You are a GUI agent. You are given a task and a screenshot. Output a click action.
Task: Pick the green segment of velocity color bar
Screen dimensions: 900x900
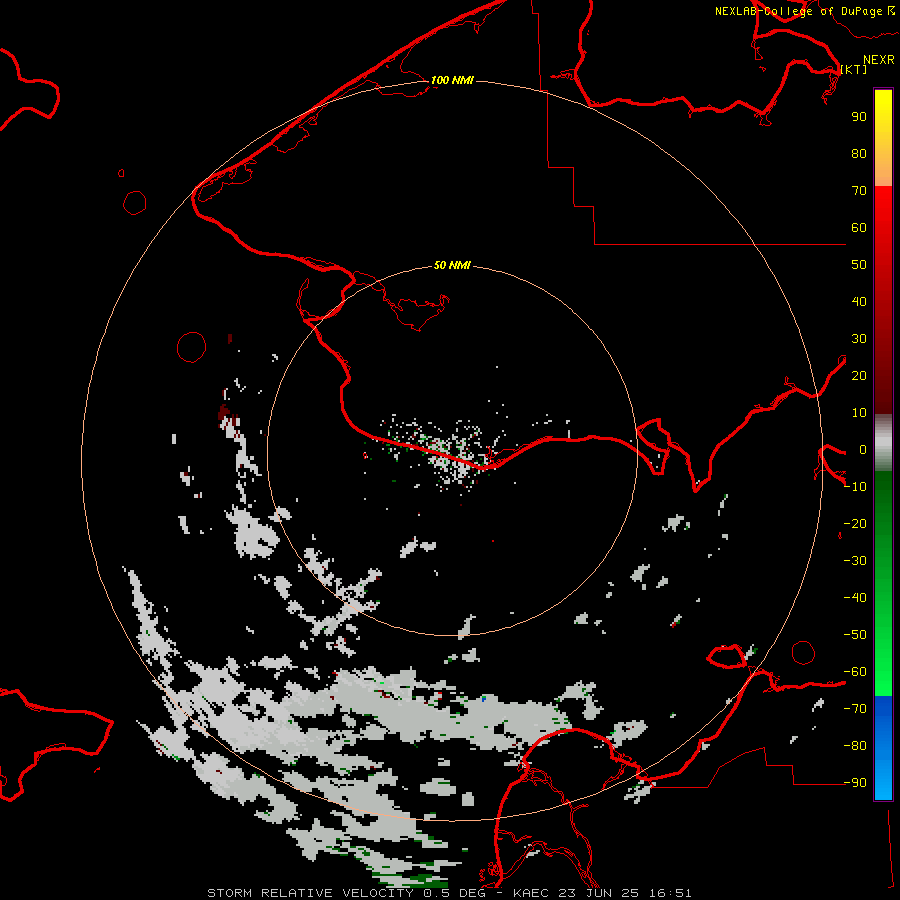[x=883, y=584]
